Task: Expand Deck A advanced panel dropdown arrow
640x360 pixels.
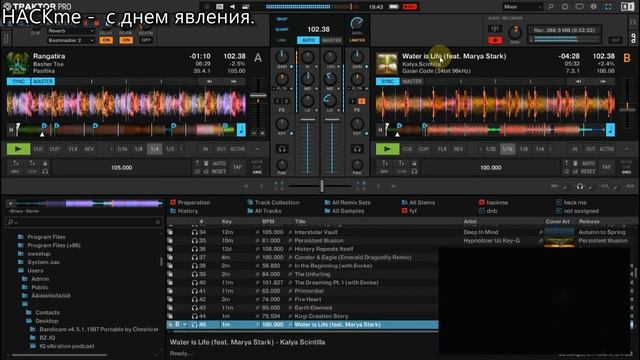Action: 257,149
